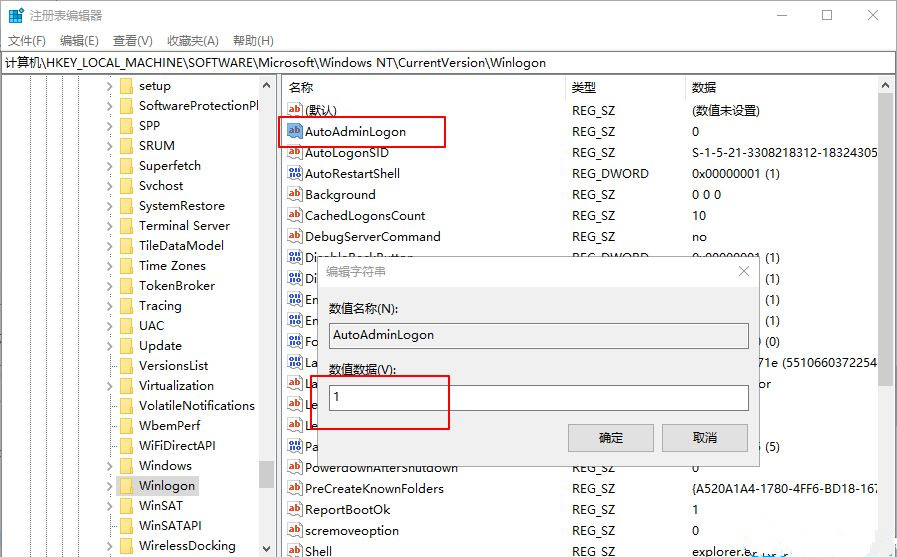This screenshot has height=557, width=897.
Task: Click the Winlogon folder icon in tree
Action: point(126,486)
